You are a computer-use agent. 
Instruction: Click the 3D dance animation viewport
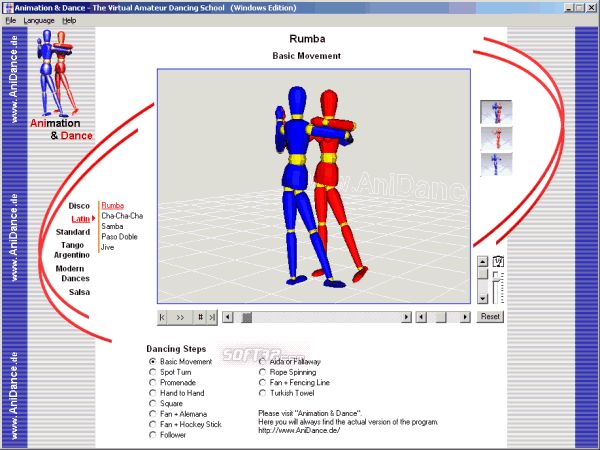tap(314, 186)
